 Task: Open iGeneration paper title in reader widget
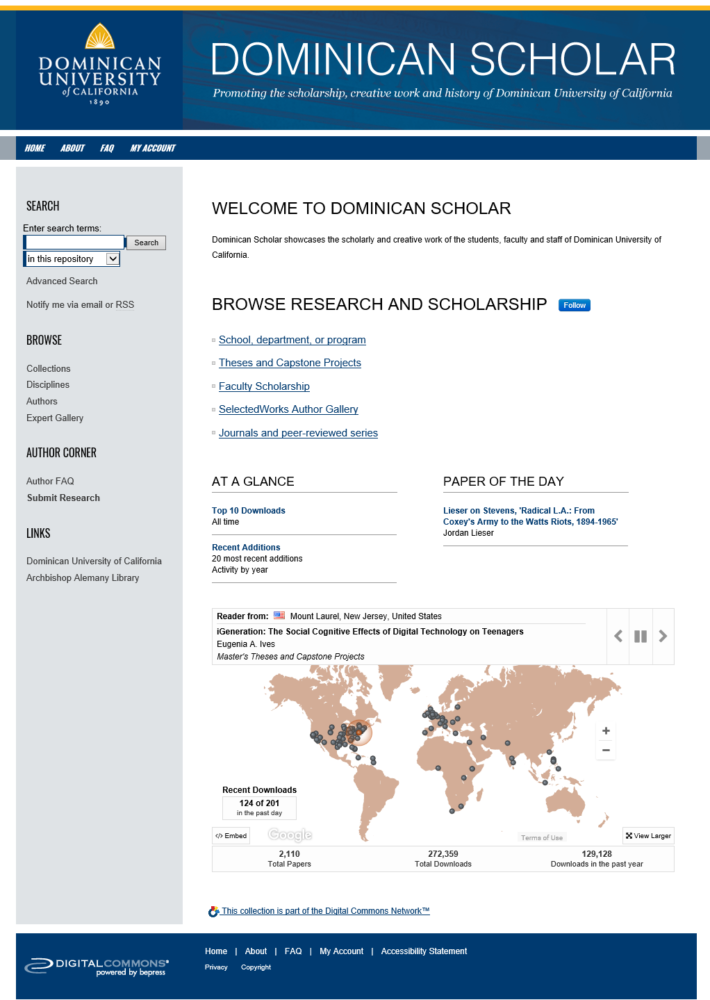(x=370, y=631)
